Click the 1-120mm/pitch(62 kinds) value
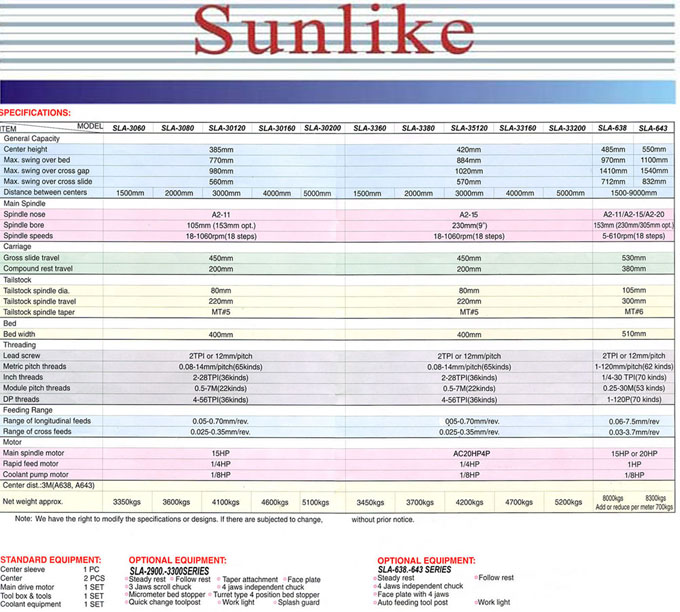680x612 pixels. pyautogui.click(x=634, y=367)
